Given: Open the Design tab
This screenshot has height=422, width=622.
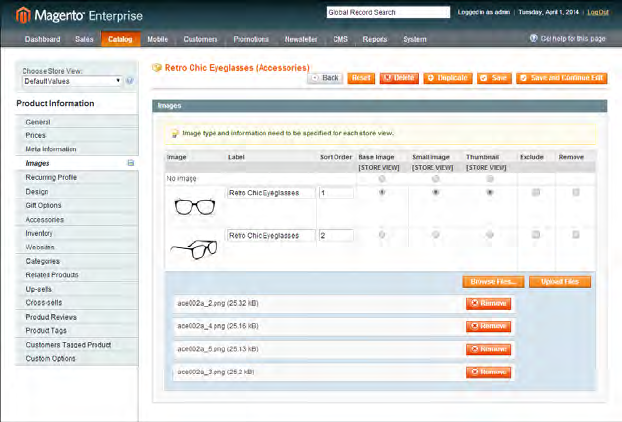Looking at the screenshot, I should click(77, 192).
